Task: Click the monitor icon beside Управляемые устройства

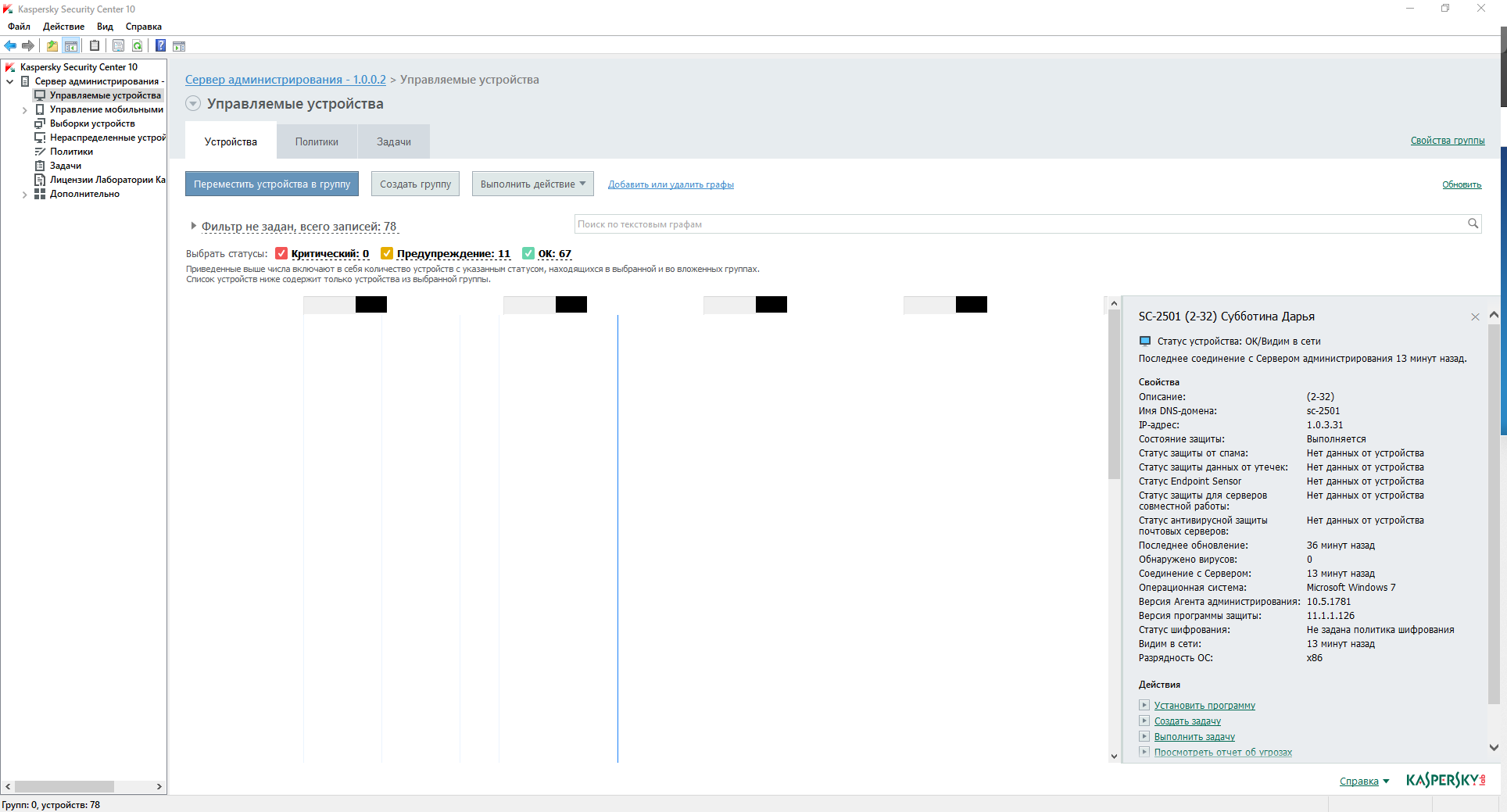Action: coord(40,95)
